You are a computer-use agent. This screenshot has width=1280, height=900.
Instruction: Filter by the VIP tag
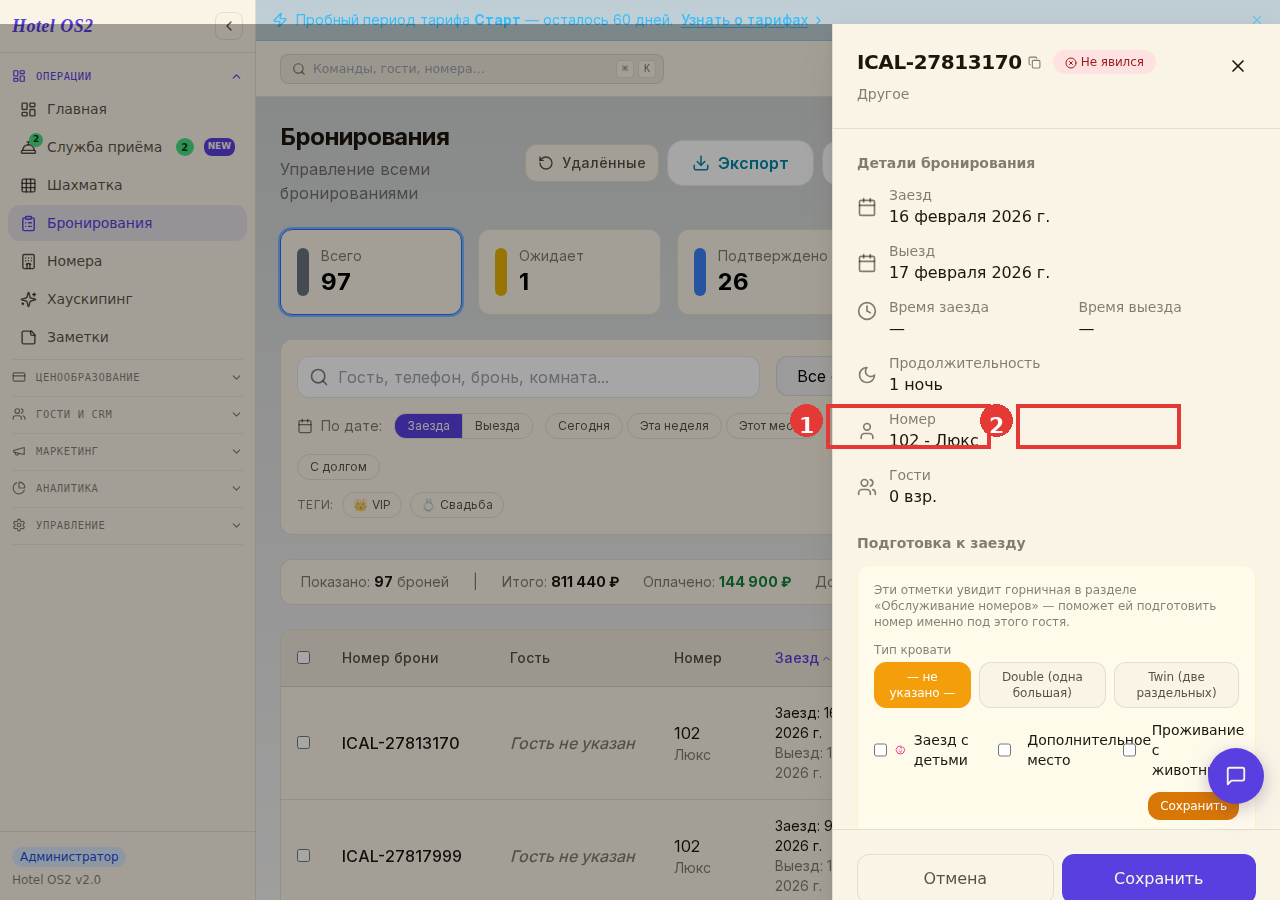(x=372, y=505)
